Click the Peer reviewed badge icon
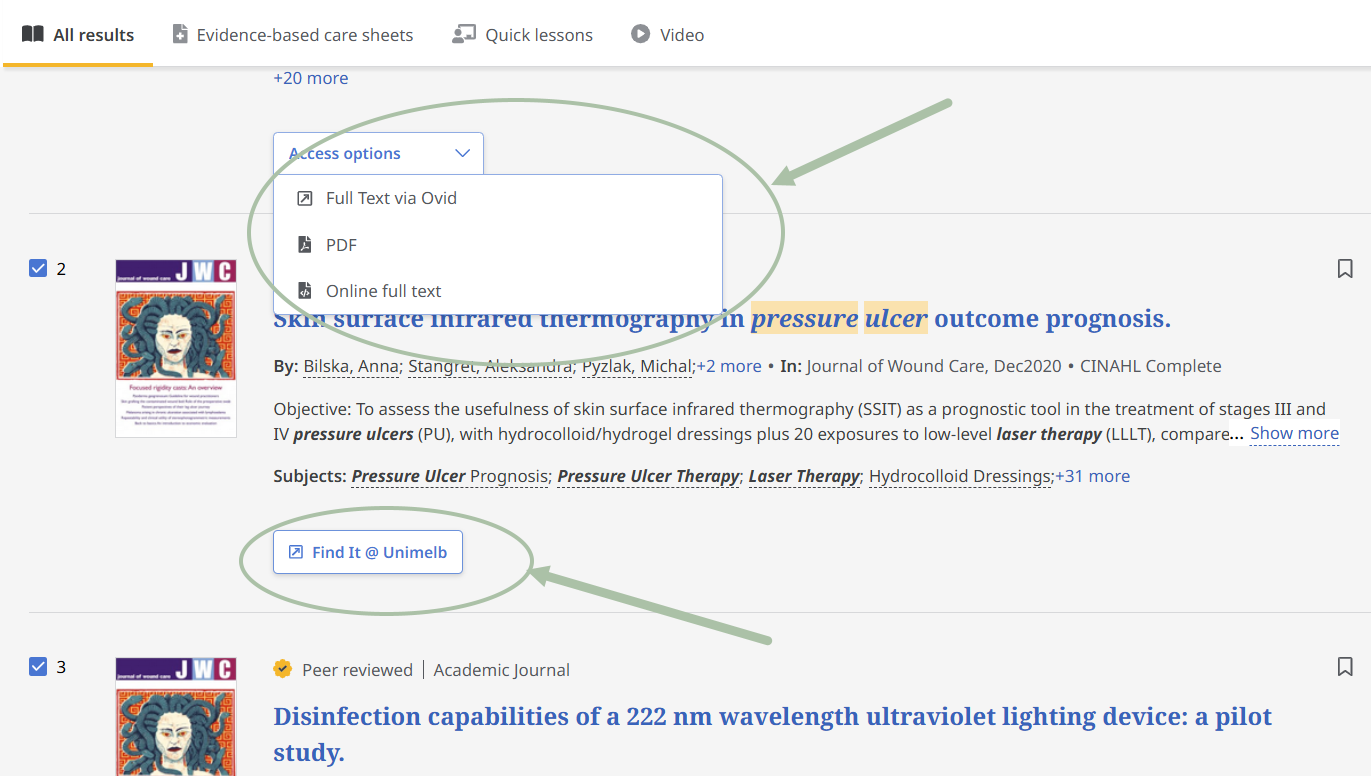This screenshot has height=776, width=1371. pos(283,669)
